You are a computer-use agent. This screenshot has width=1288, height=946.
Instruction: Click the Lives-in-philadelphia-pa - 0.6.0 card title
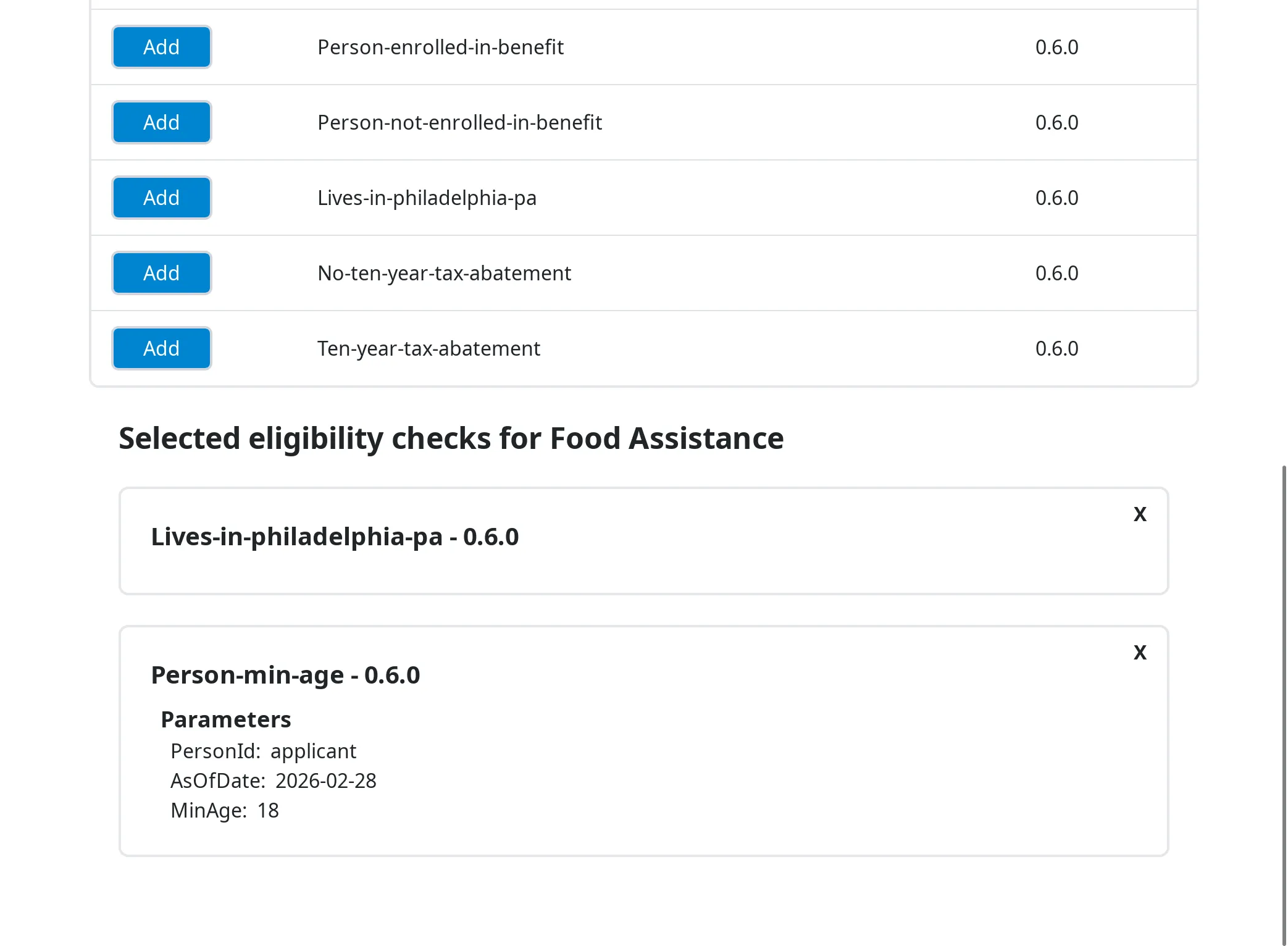(335, 537)
